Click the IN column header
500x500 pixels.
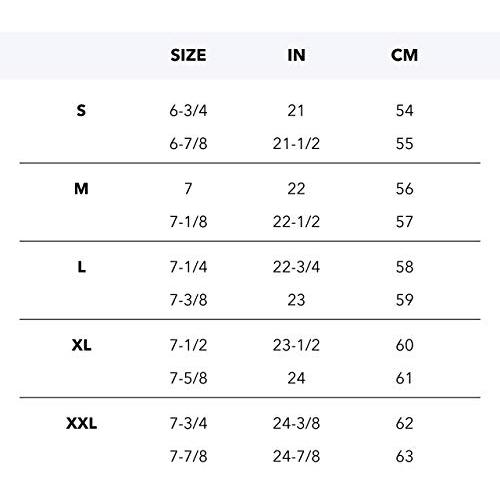pos(296,55)
